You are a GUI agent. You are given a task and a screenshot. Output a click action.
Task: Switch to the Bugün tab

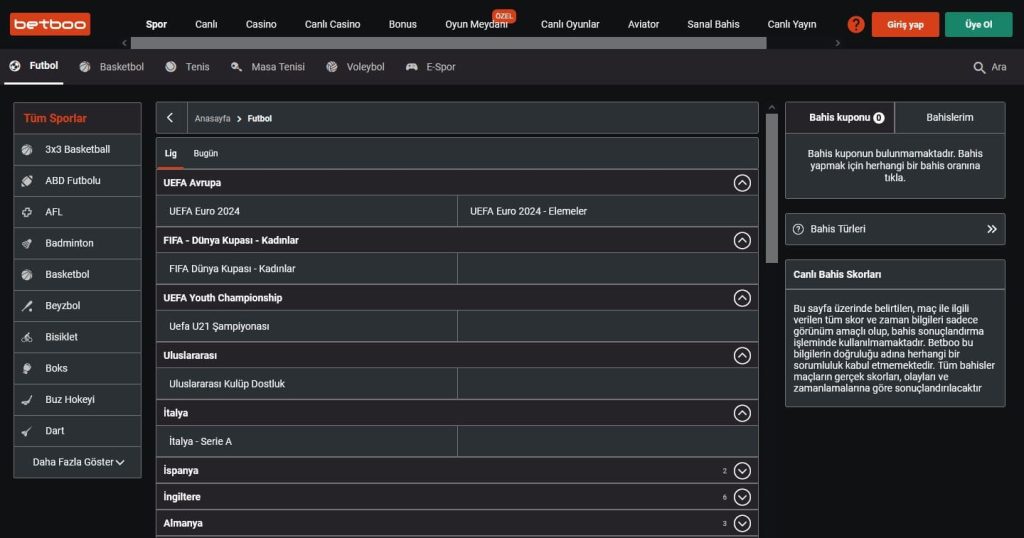(206, 153)
